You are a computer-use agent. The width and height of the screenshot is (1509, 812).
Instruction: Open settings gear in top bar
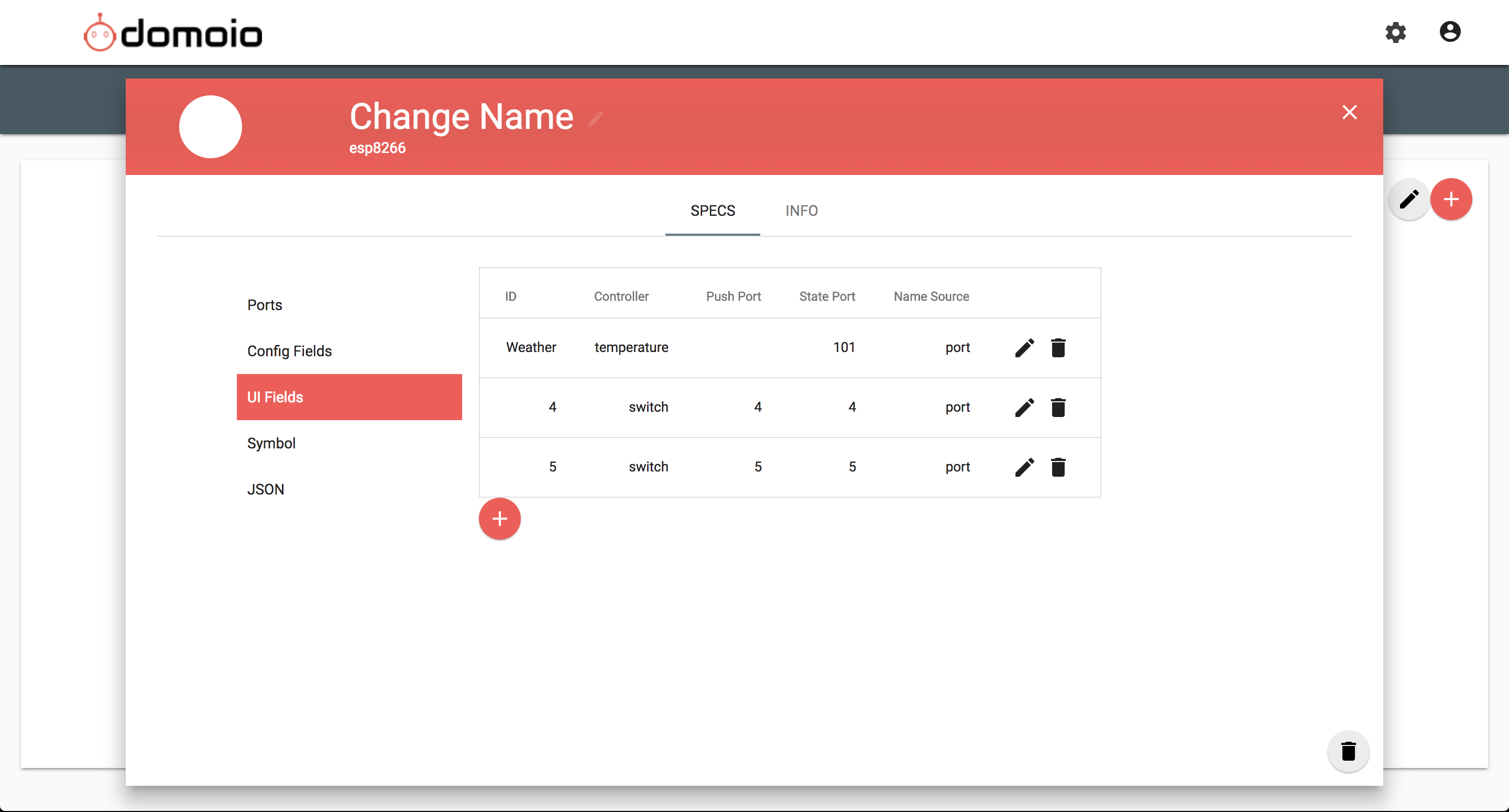[x=1395, y=32]
